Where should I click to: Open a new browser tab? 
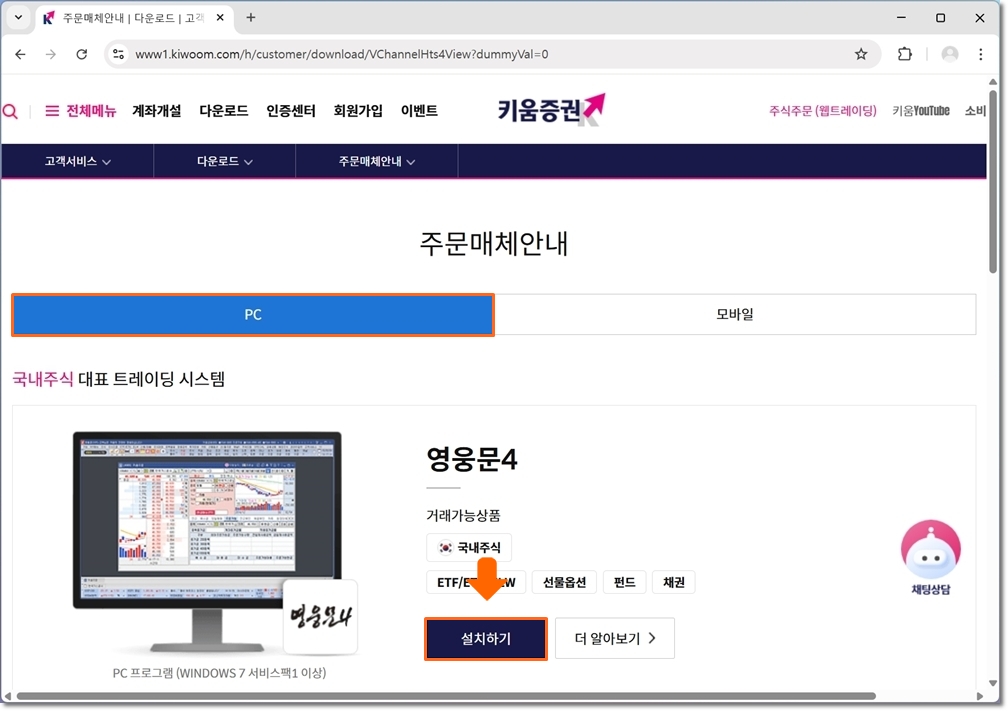click(x=251, y=17)
